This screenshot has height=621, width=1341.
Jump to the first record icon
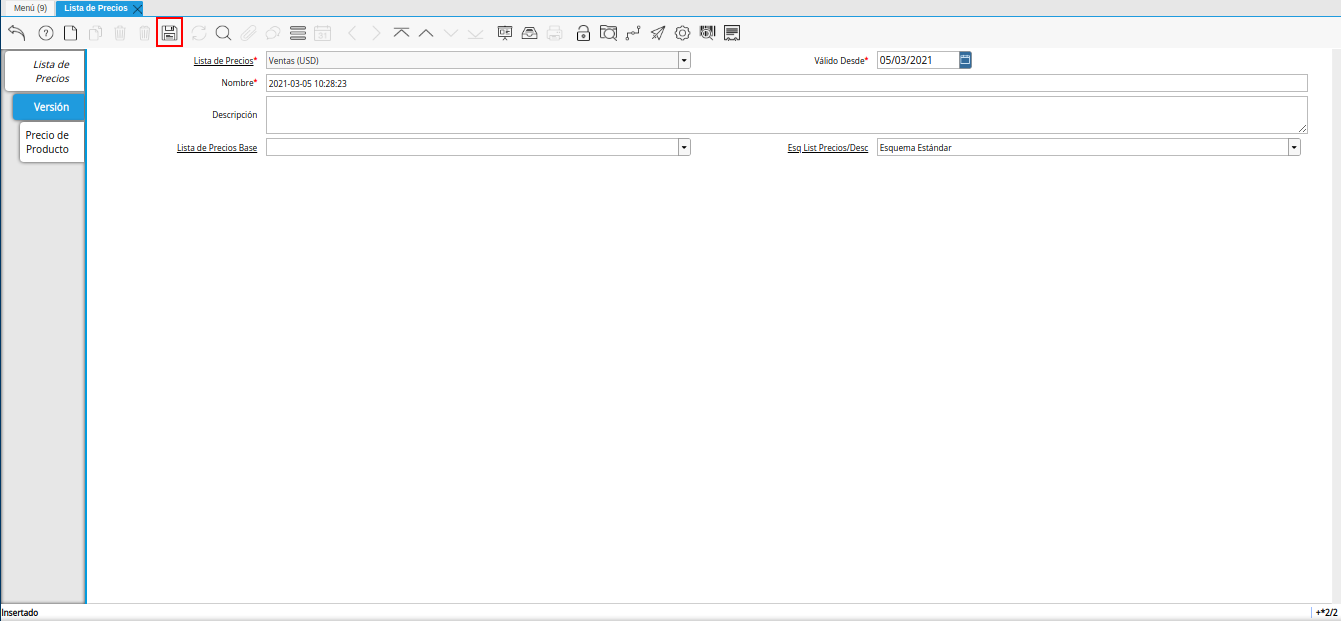pyautogui.click(x=401, y=33)
